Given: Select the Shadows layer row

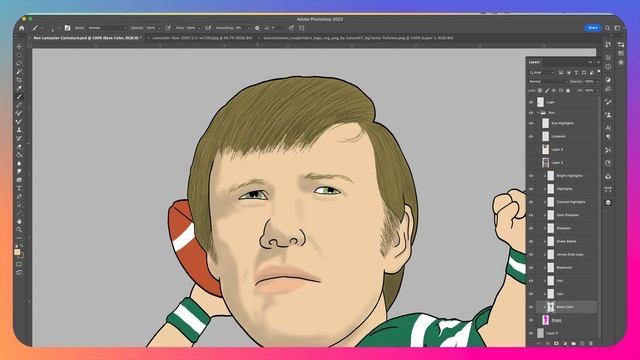Looking at the screenshot, I should [566, 228].
